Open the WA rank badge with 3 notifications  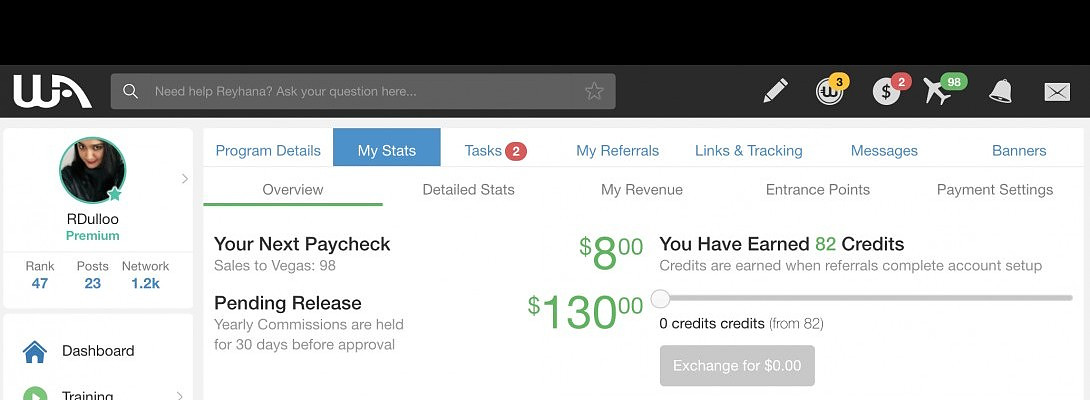[x=829, y=91]
